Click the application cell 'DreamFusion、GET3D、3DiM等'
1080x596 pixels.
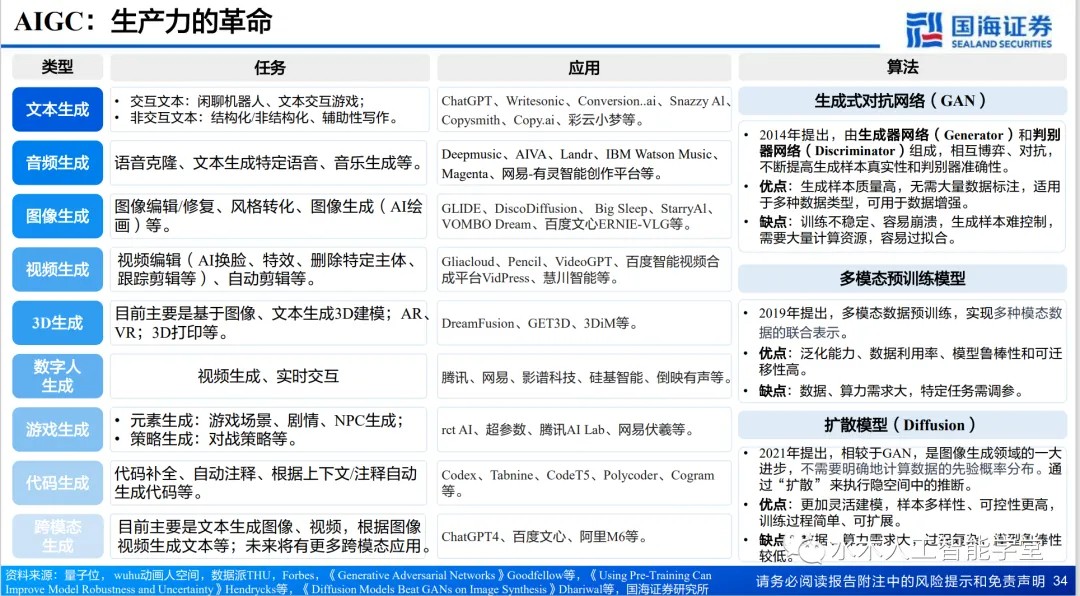pos(584,322)
